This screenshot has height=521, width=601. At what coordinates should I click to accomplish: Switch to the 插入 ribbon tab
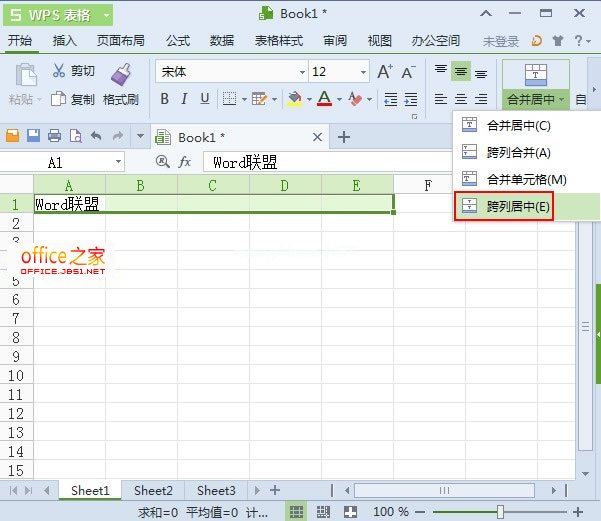[64, 41]
